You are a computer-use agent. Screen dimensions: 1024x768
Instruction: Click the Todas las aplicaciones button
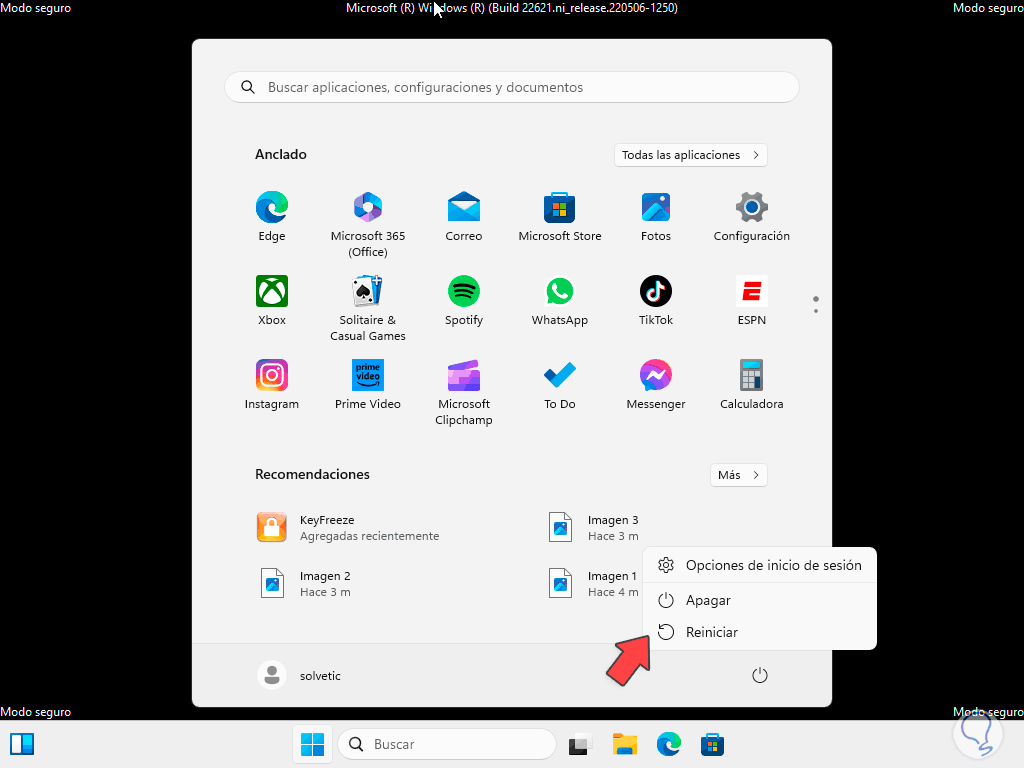tap(690, 155)
